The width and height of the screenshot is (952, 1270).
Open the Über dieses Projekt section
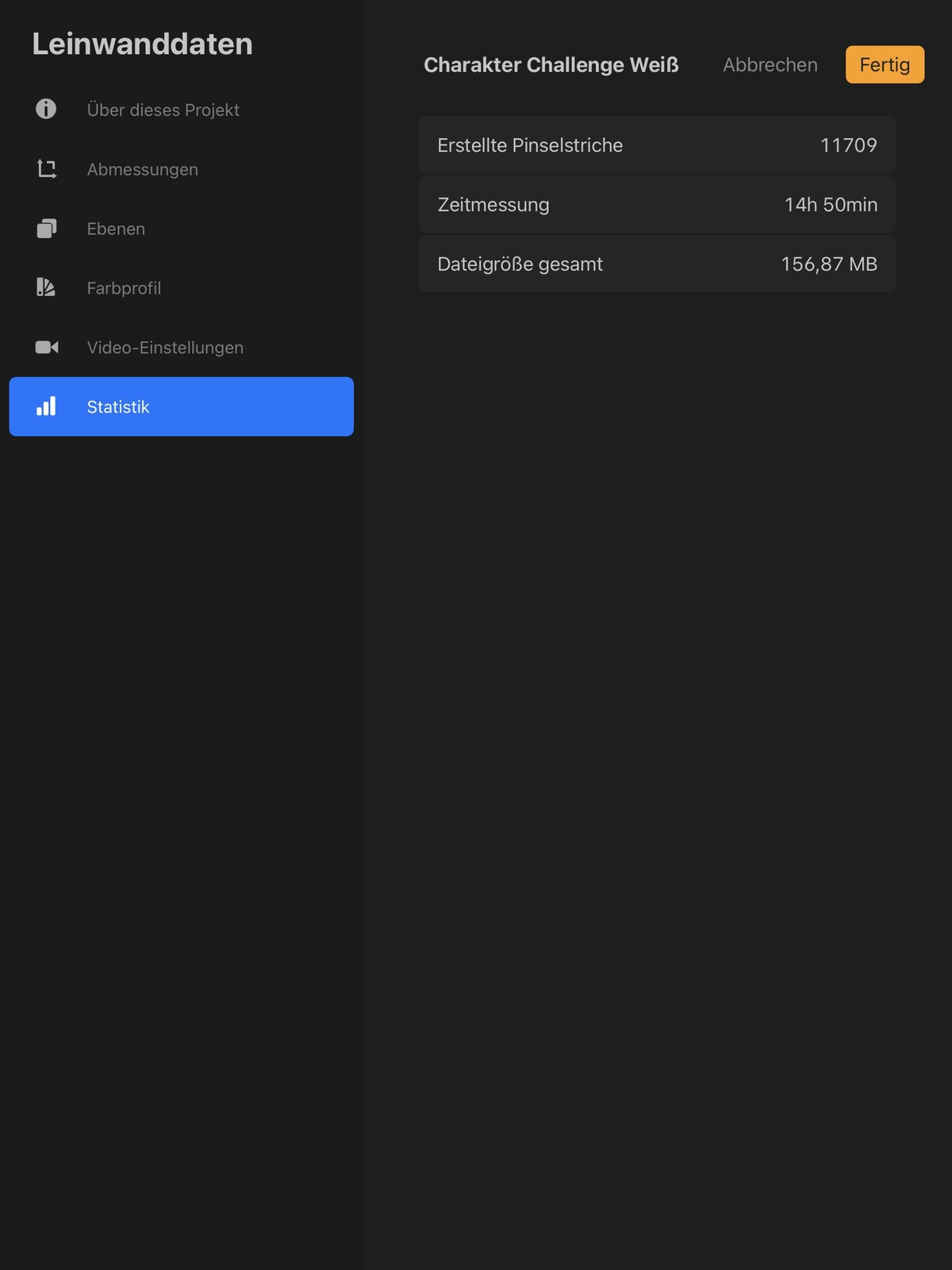(181, 110)
